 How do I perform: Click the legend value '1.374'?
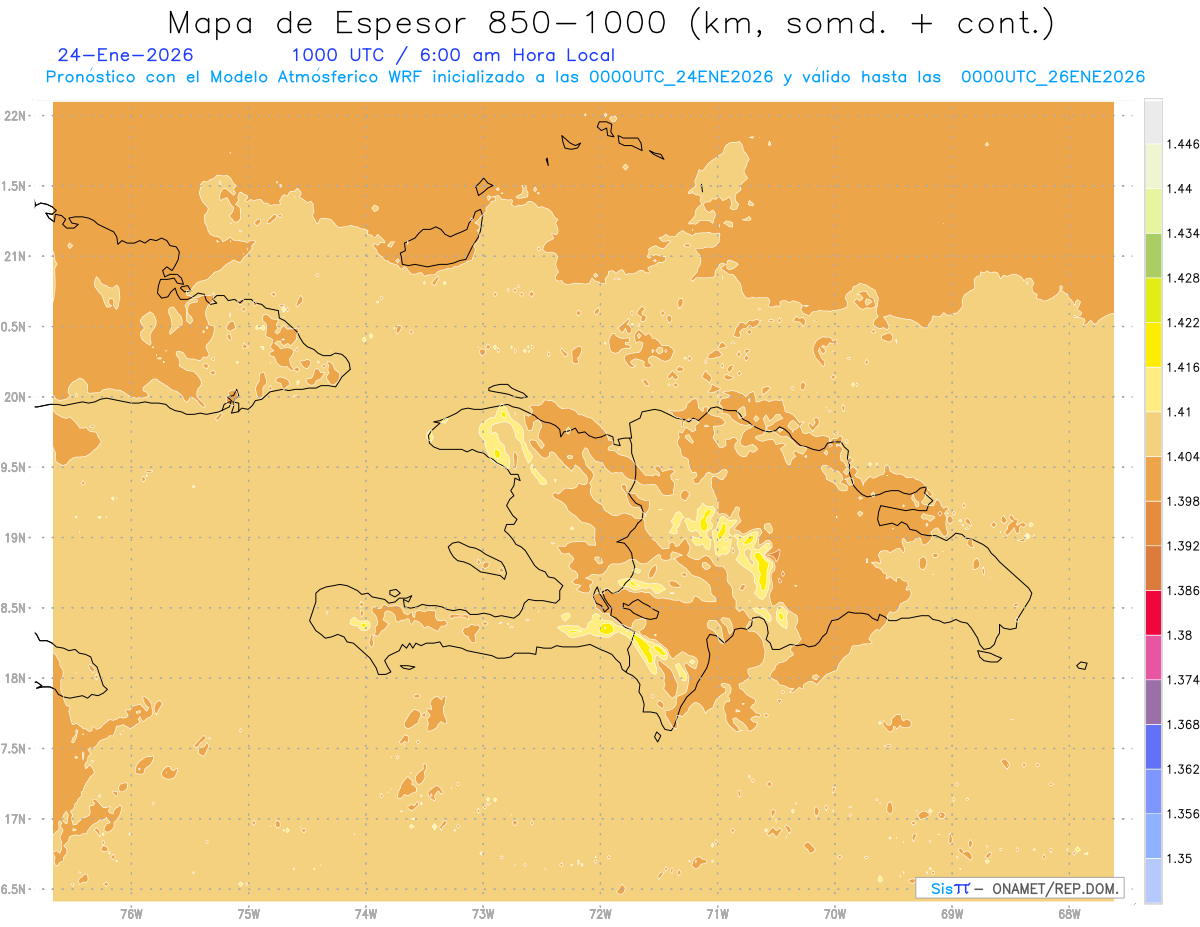point(1185,680)
